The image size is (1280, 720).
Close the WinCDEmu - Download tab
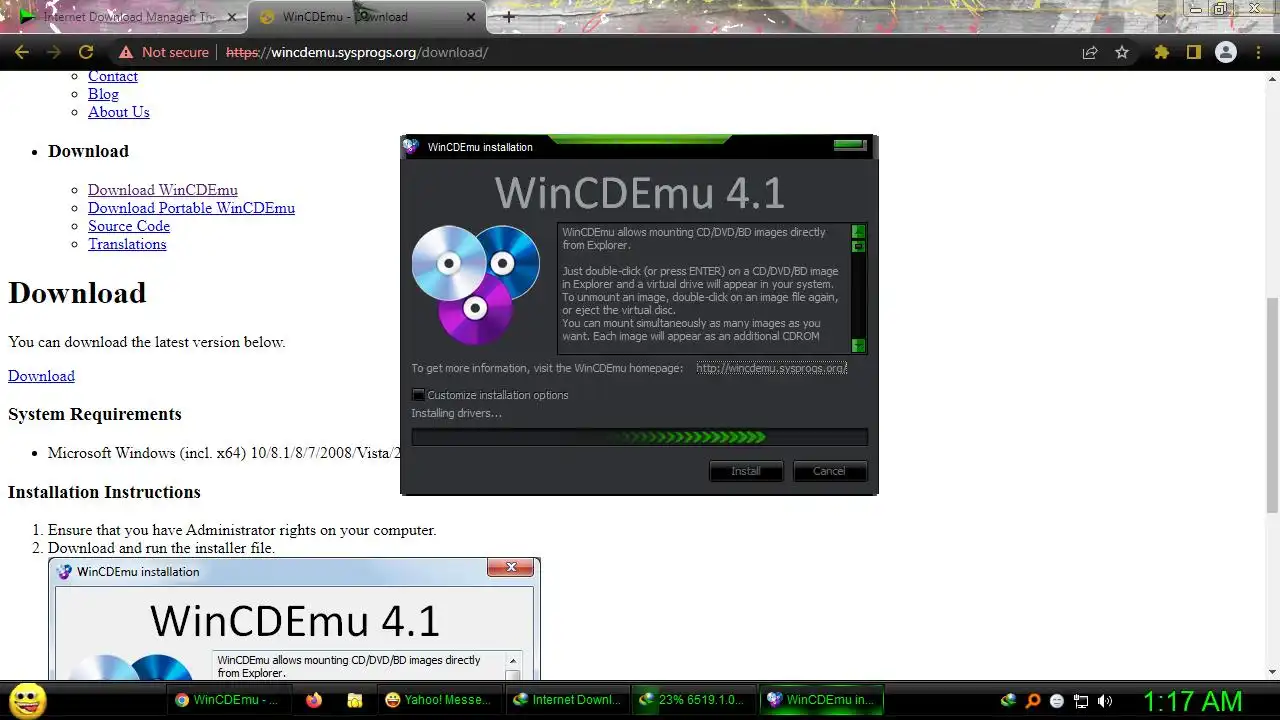(469, 17)
